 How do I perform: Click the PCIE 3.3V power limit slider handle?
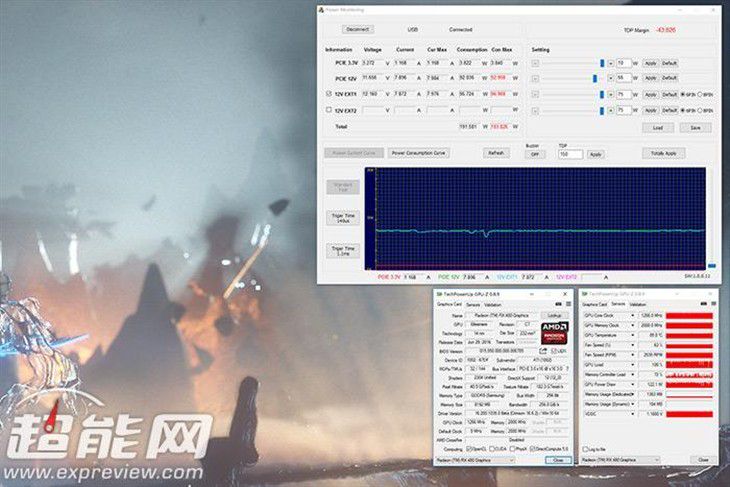(x=602, y=63)
